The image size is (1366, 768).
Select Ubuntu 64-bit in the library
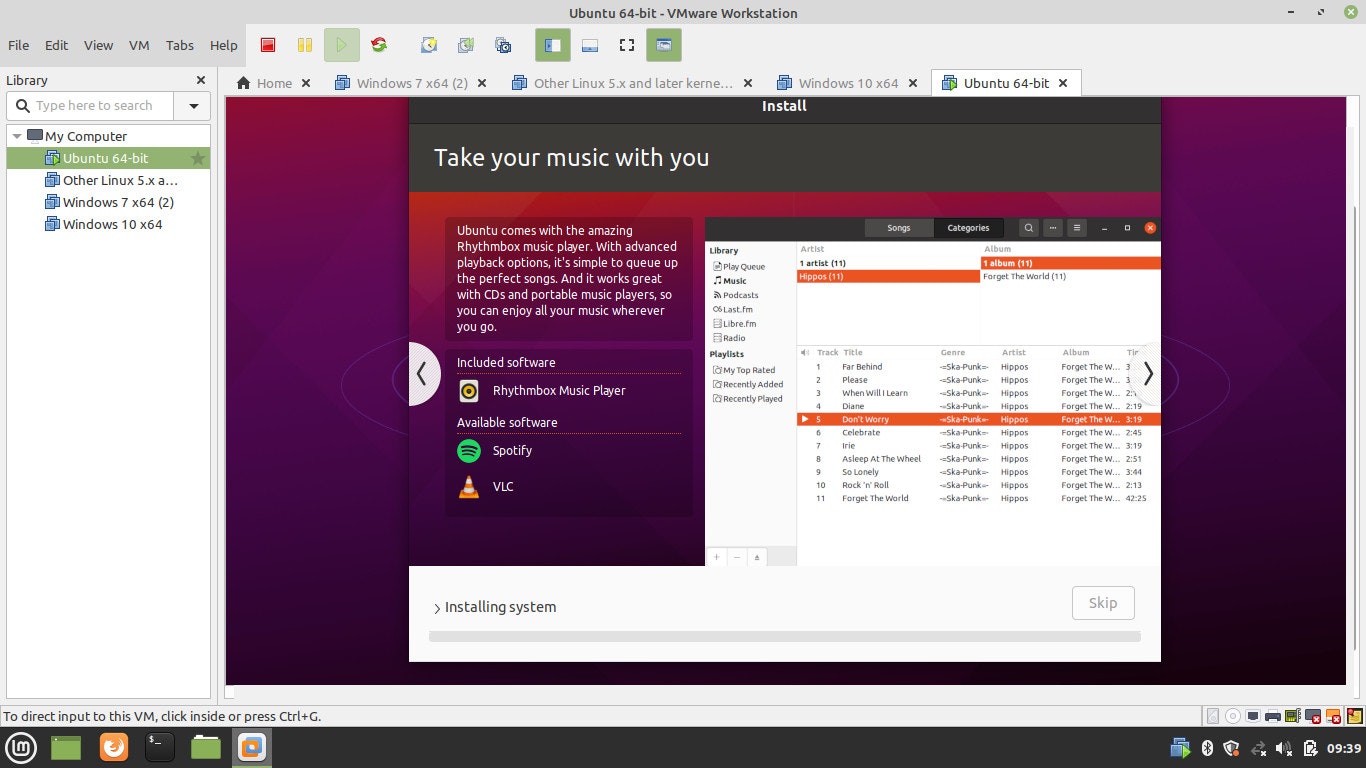click(x=108, y=158)
